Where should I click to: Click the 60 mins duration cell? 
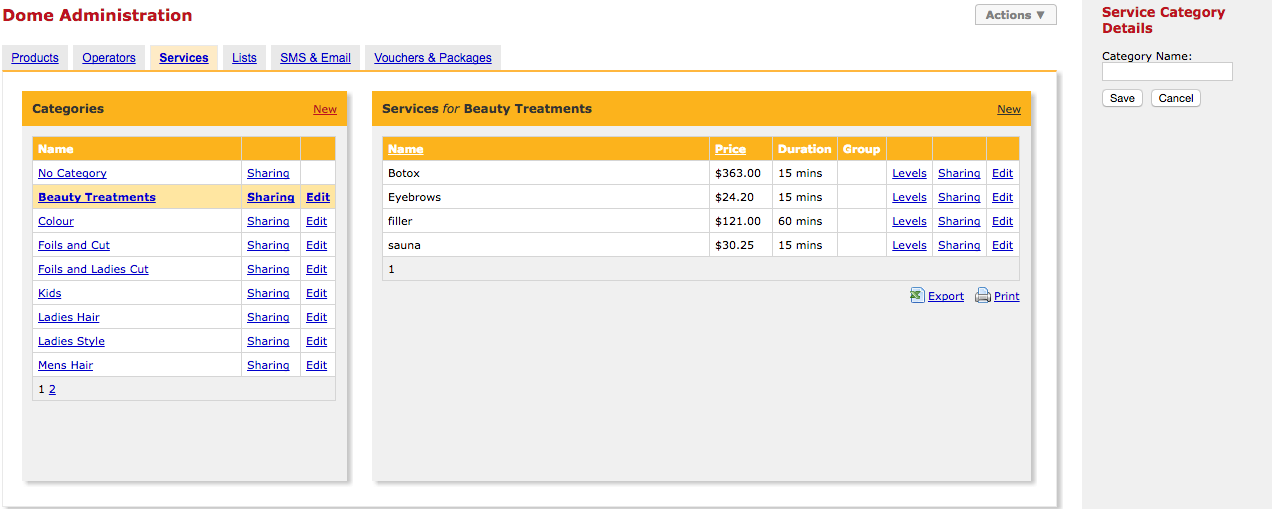[x=805, y=221]
